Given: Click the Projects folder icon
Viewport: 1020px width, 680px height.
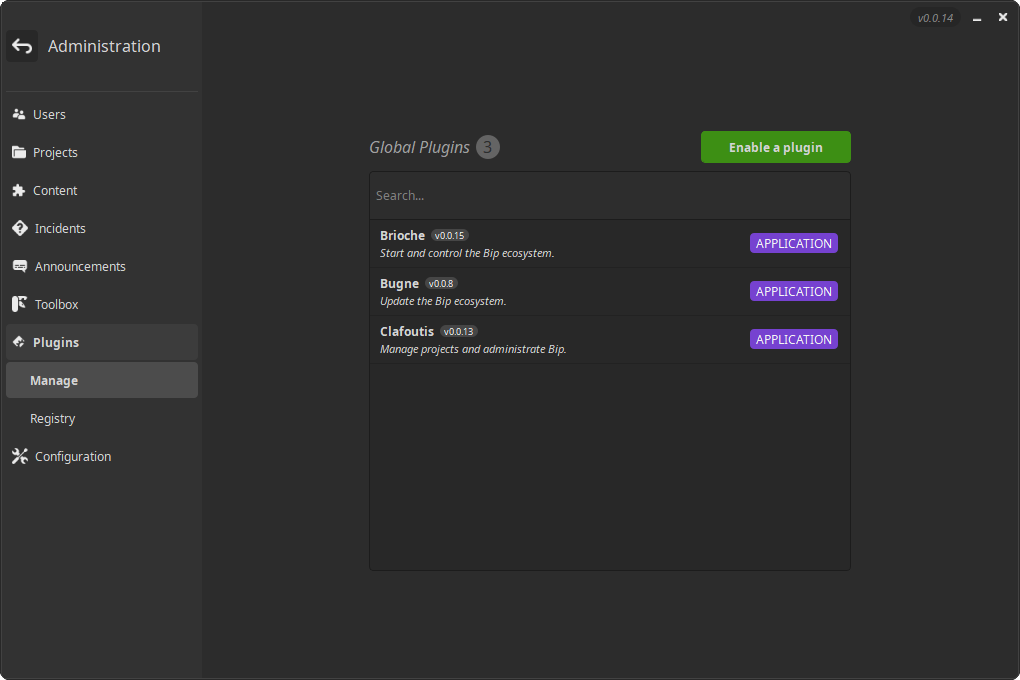Looking at the screenshot, I should point(19,152).
